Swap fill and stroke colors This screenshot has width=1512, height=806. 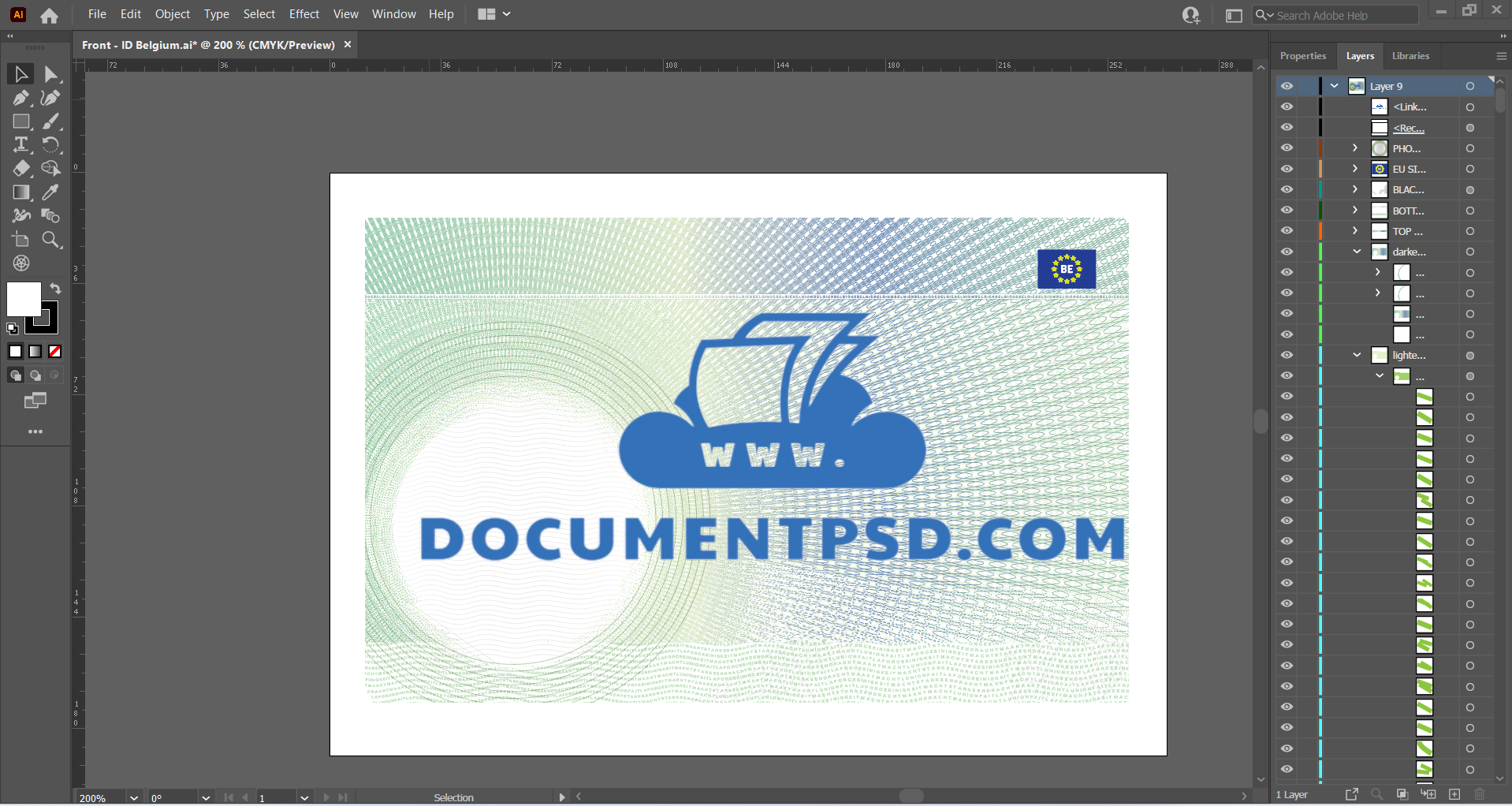[x=55, y=289]
